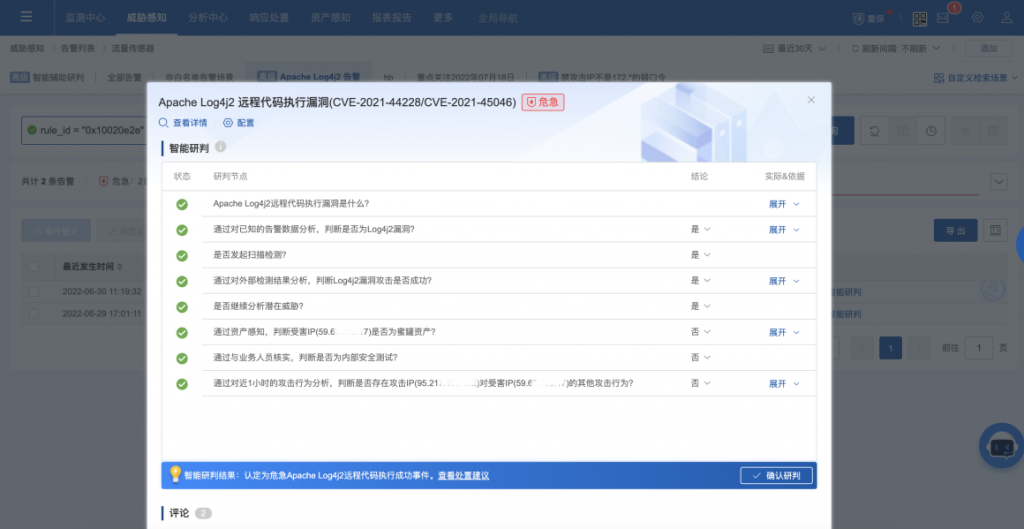Image resolution: width=1024 pixels, height=529 pixels.
Task: Click the lightbulb icon in result bar
Action: point(175,474)
